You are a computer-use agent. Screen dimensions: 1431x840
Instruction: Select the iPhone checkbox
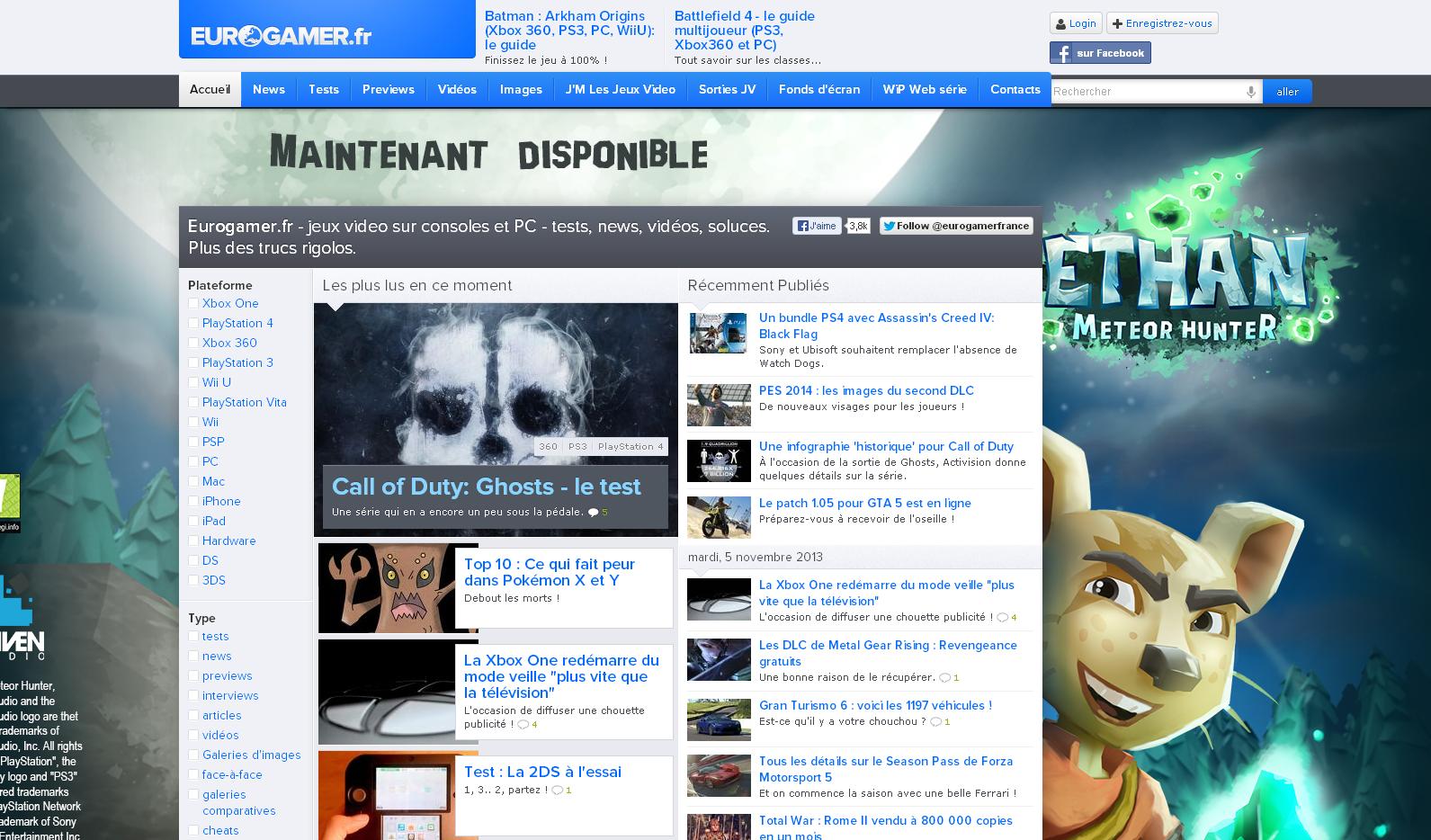(x=193, y=502)
